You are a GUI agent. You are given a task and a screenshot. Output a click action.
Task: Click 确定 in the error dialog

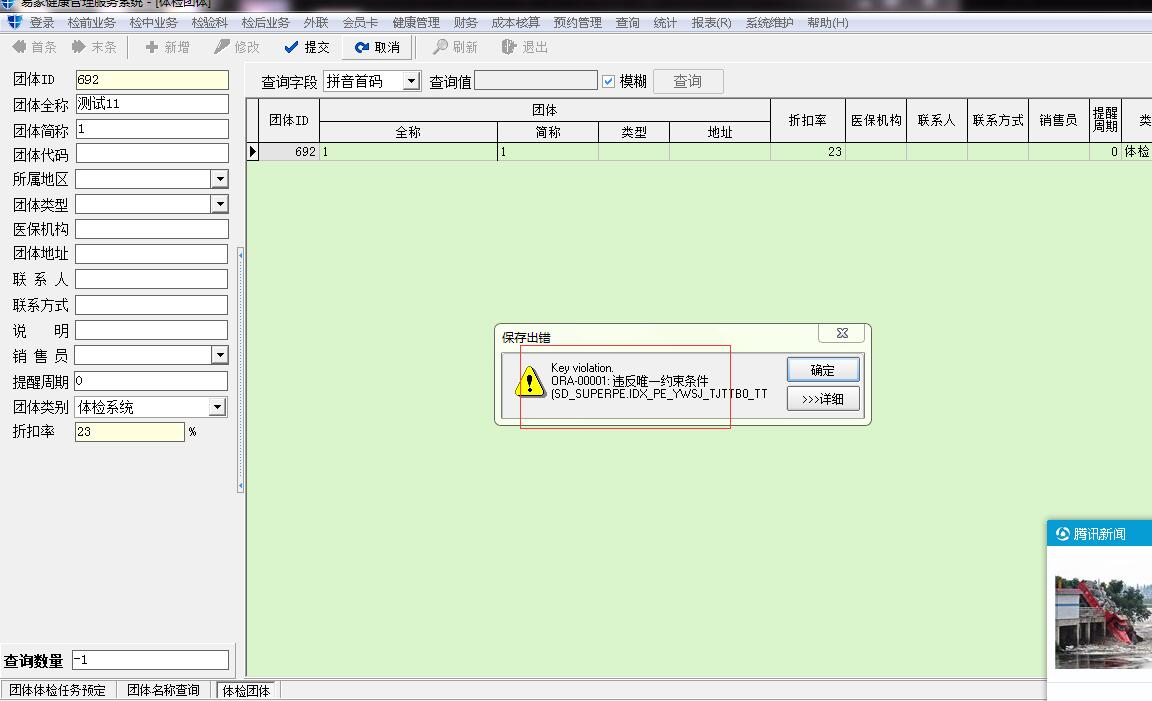pos(823,370)
